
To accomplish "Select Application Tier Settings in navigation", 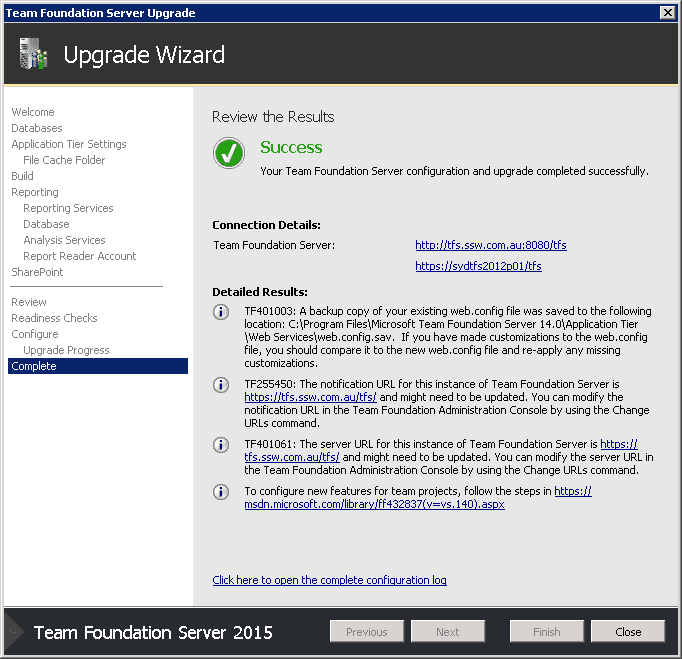I will pyautogui.click(x=69, y=144).
